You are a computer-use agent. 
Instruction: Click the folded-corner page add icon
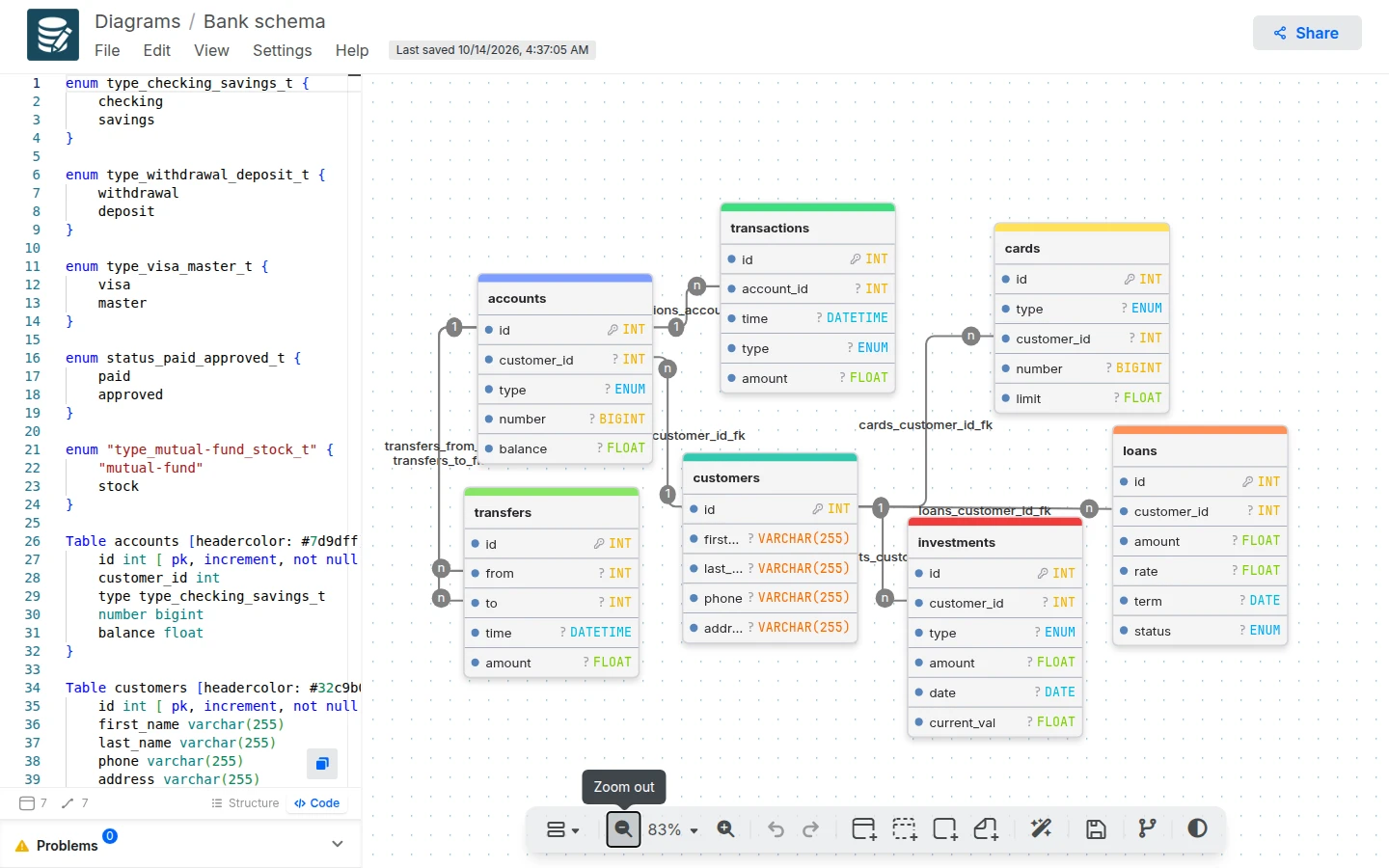click(986, 829)
